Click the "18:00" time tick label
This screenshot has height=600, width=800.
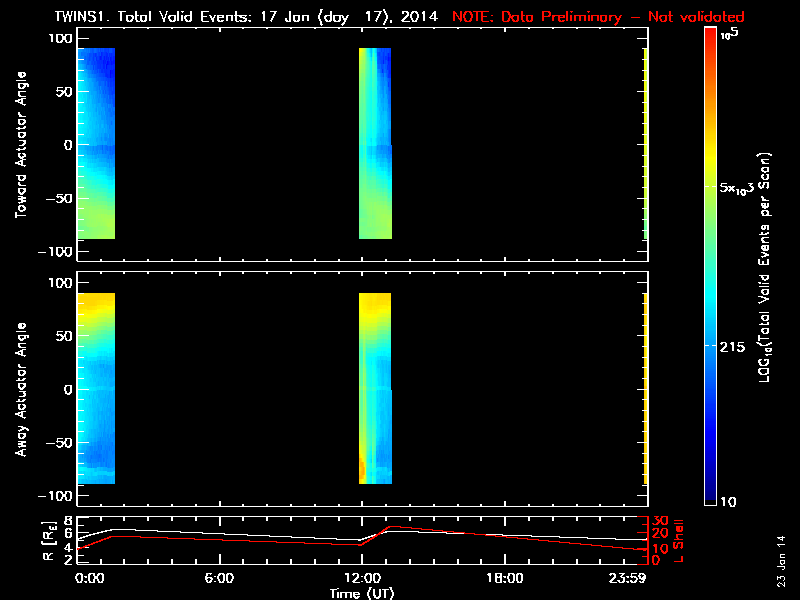[x=504, y=578]
